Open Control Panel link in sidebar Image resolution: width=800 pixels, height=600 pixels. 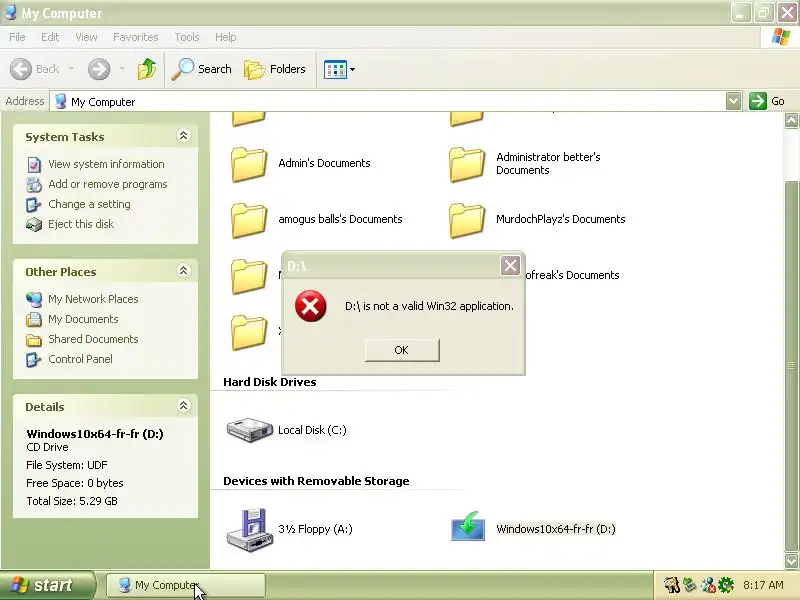pos(80,359)
